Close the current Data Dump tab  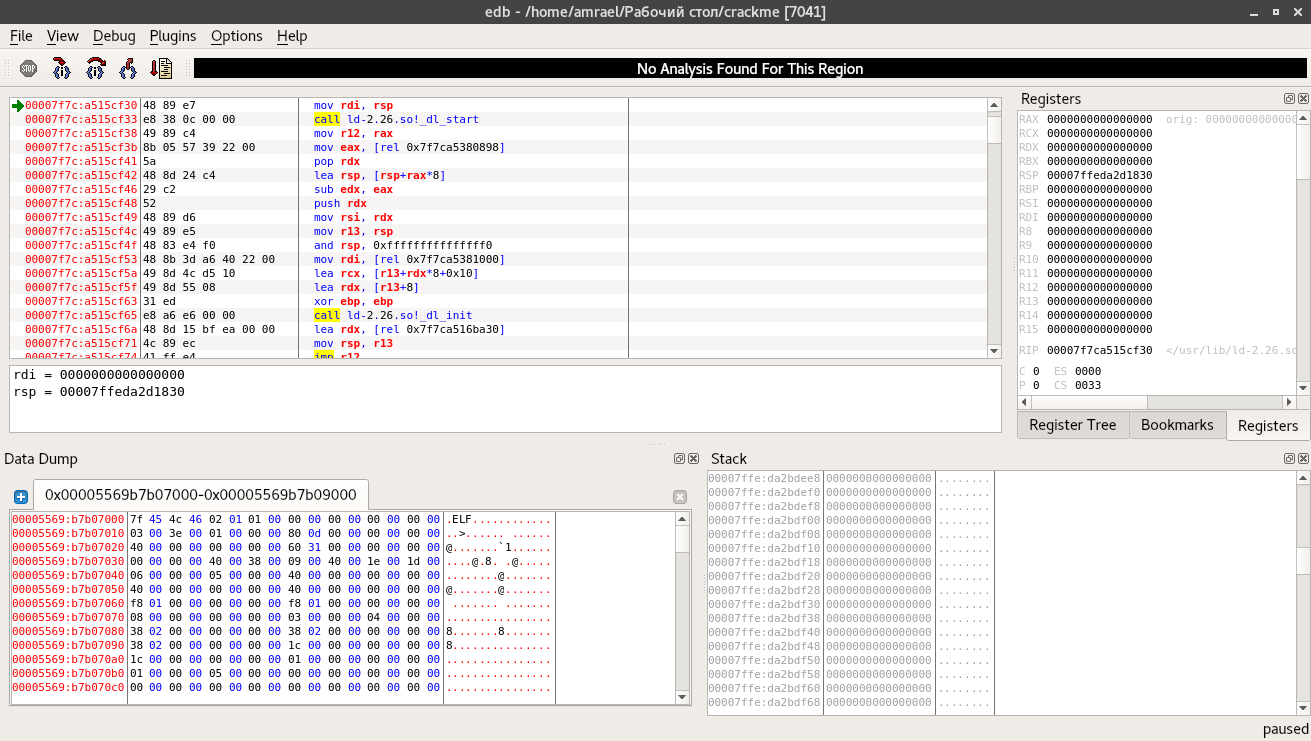(680, 497)
